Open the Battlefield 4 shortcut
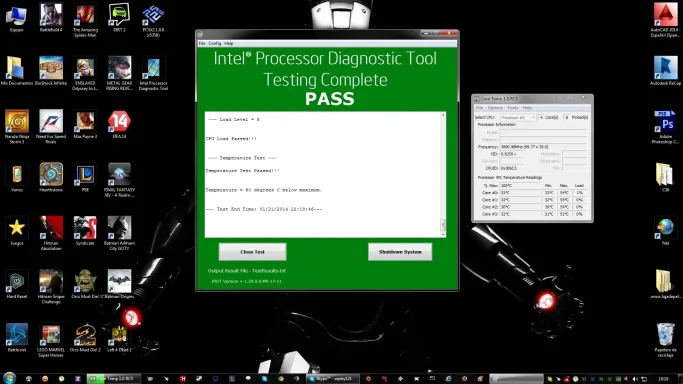The width and height of the screenshot is (683, 384). 51,16
